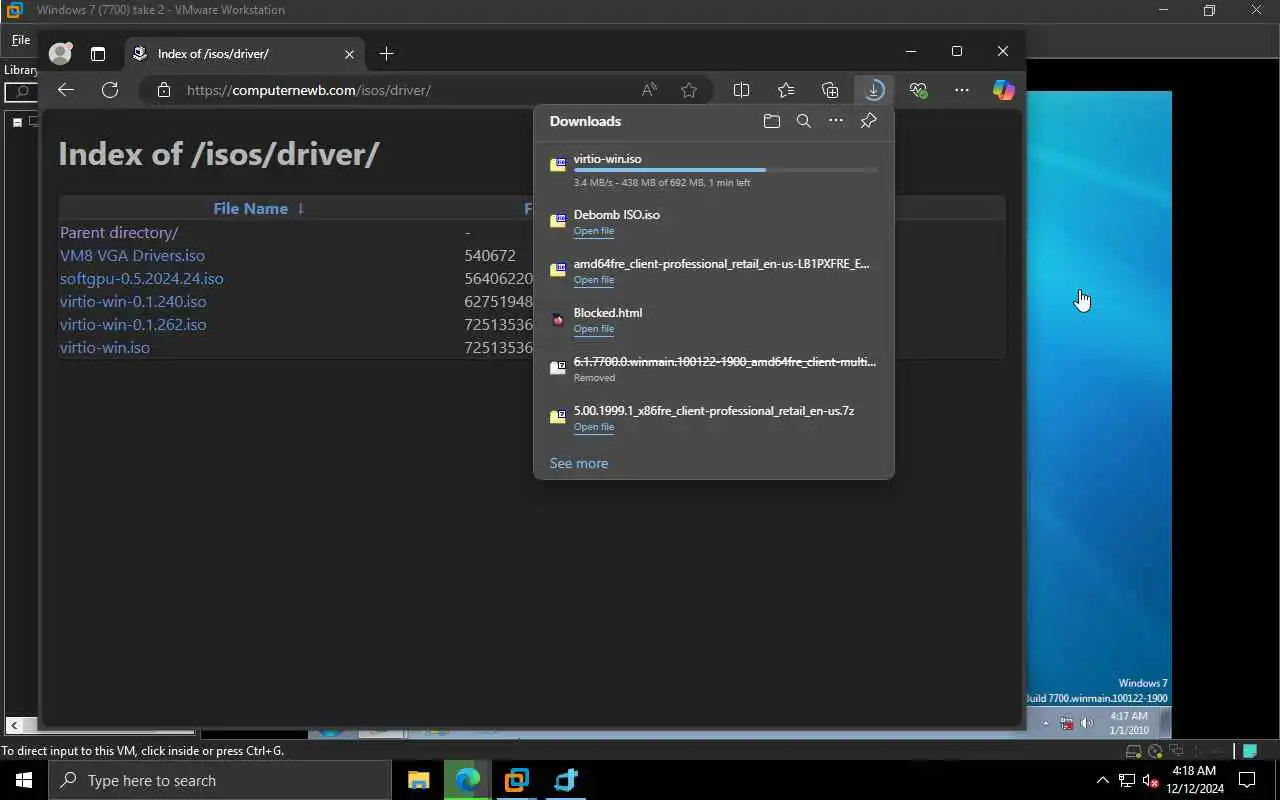Open the Windows Start menu
Screen dimensions: 1280x800
coord(24,780)
